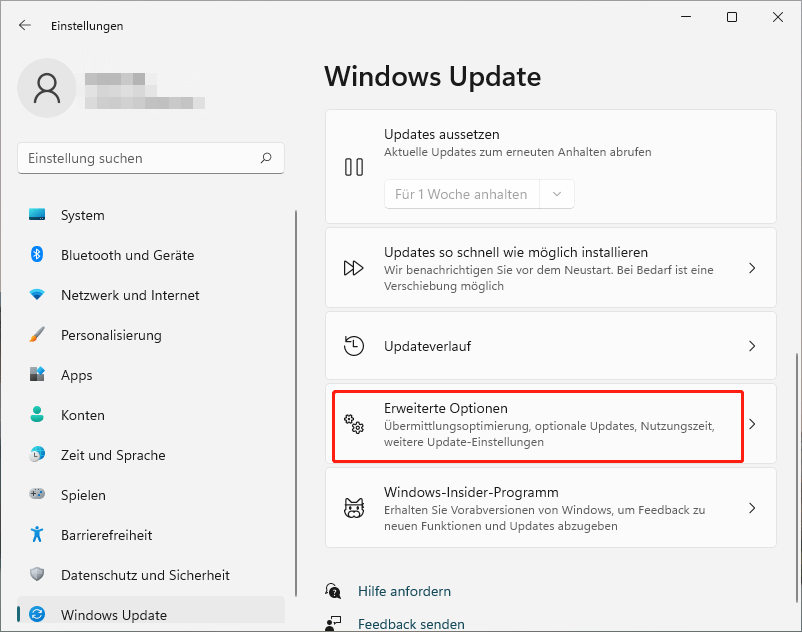
Task: Click the gears icon for Erweiterte Optionen
Action: pos(353,424)
